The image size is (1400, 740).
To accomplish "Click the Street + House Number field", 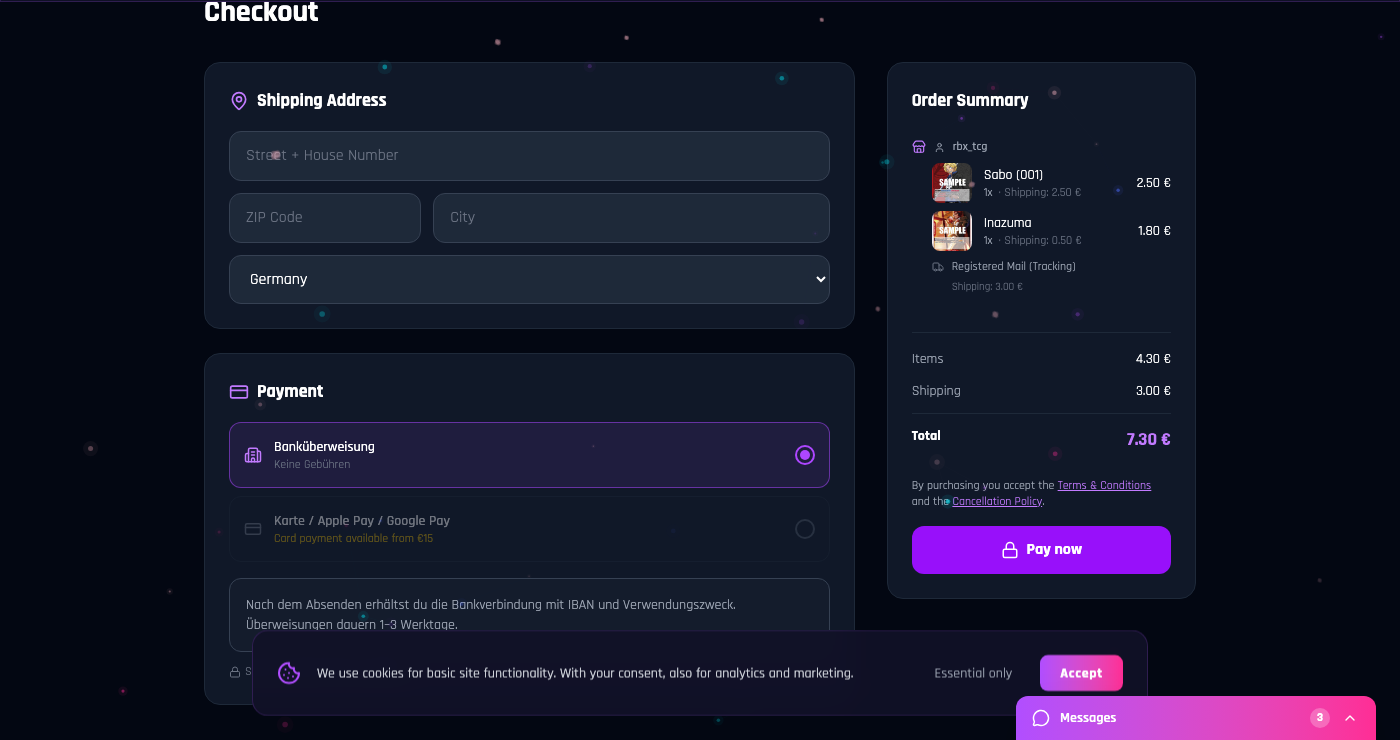I will point(529,156).
